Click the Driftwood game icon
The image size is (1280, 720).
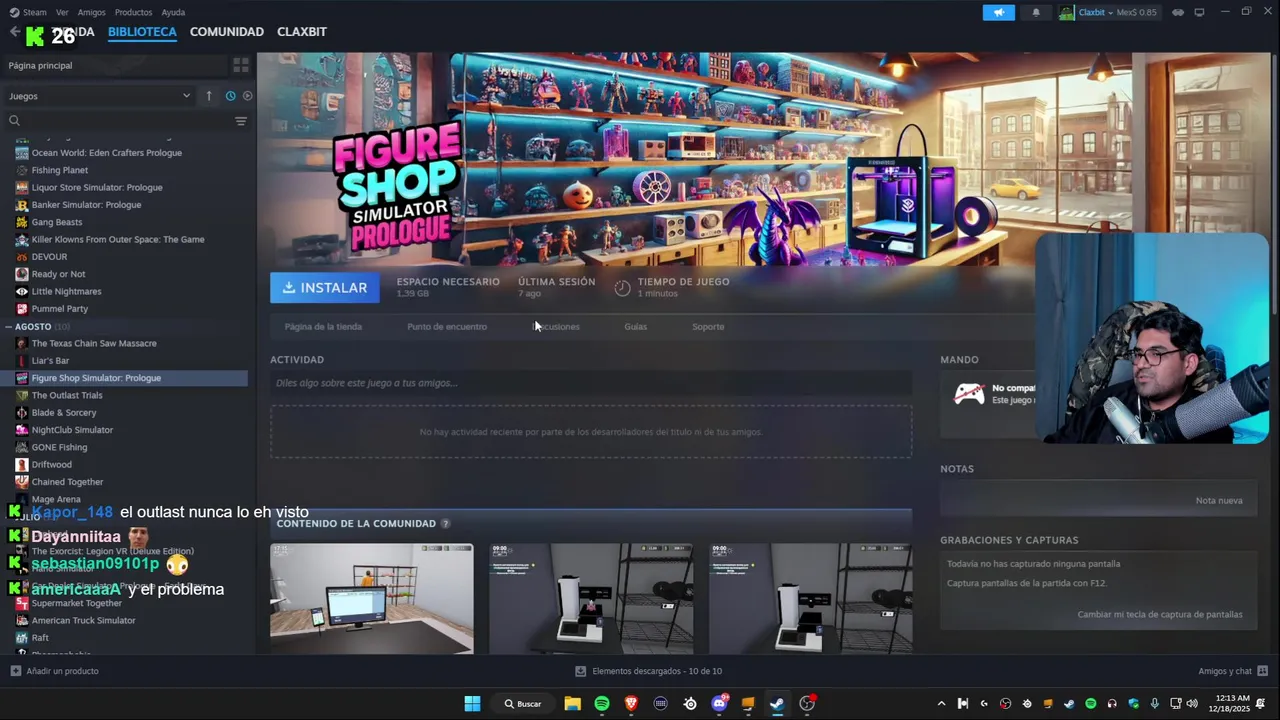coord(22,465)
